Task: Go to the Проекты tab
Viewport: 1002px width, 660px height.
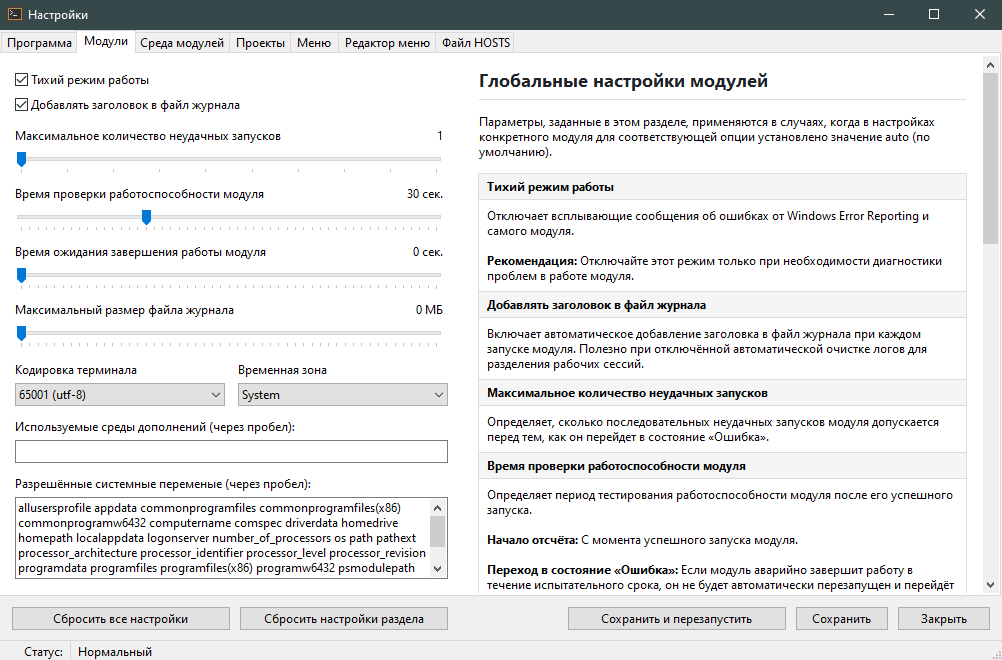Action: 260,42
